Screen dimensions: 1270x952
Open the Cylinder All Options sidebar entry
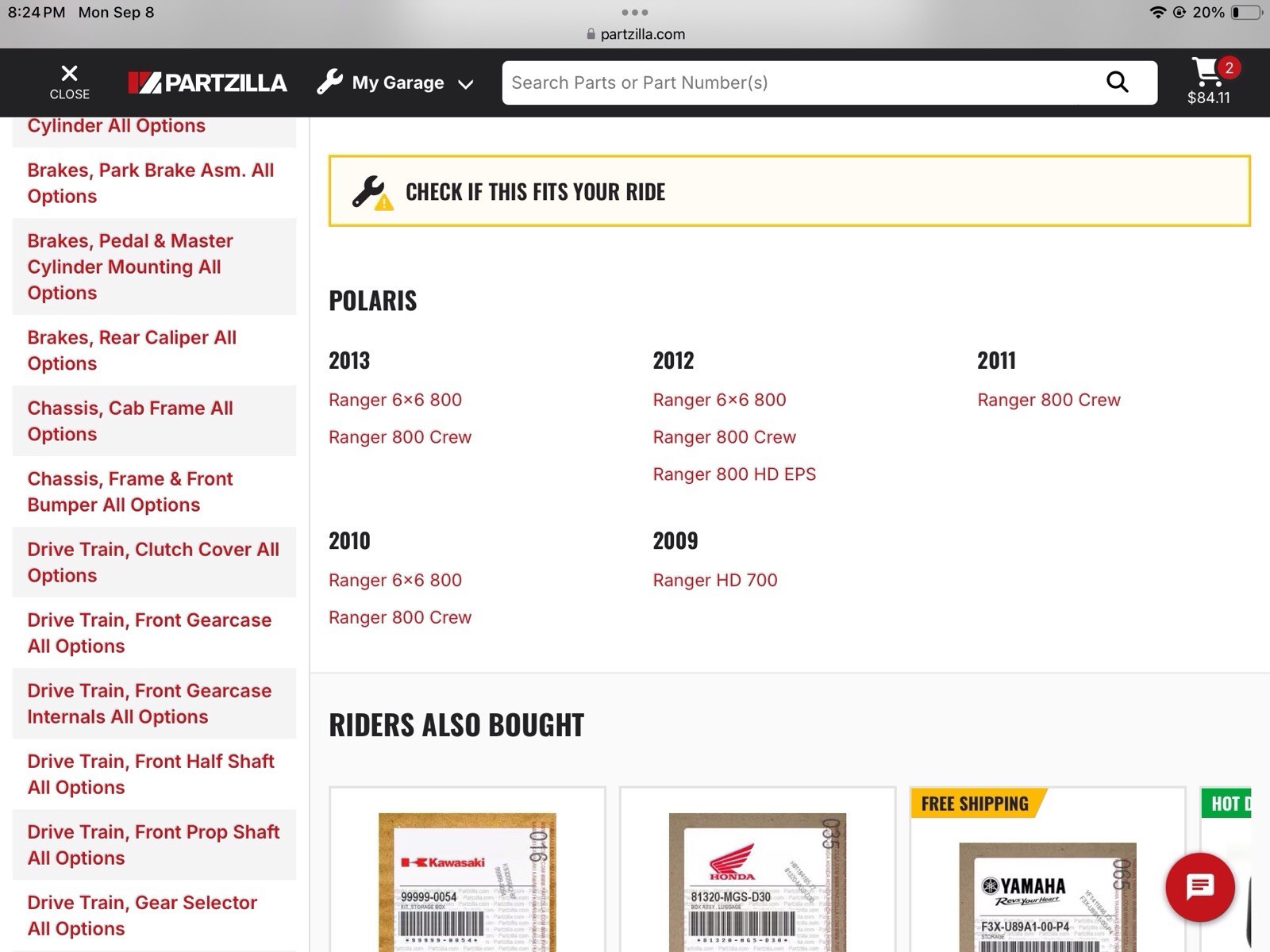coord(155,131)
